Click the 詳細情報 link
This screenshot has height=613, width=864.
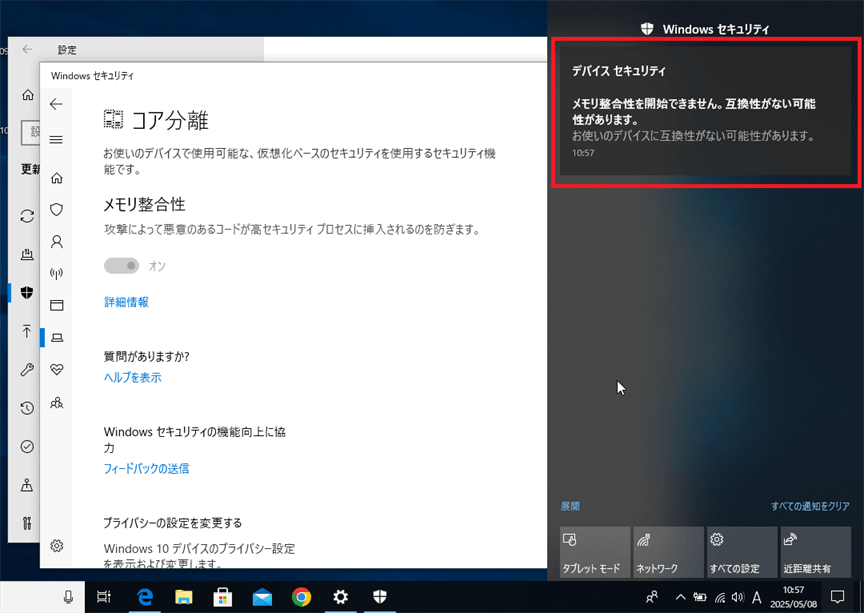click(x=126, y=302)
